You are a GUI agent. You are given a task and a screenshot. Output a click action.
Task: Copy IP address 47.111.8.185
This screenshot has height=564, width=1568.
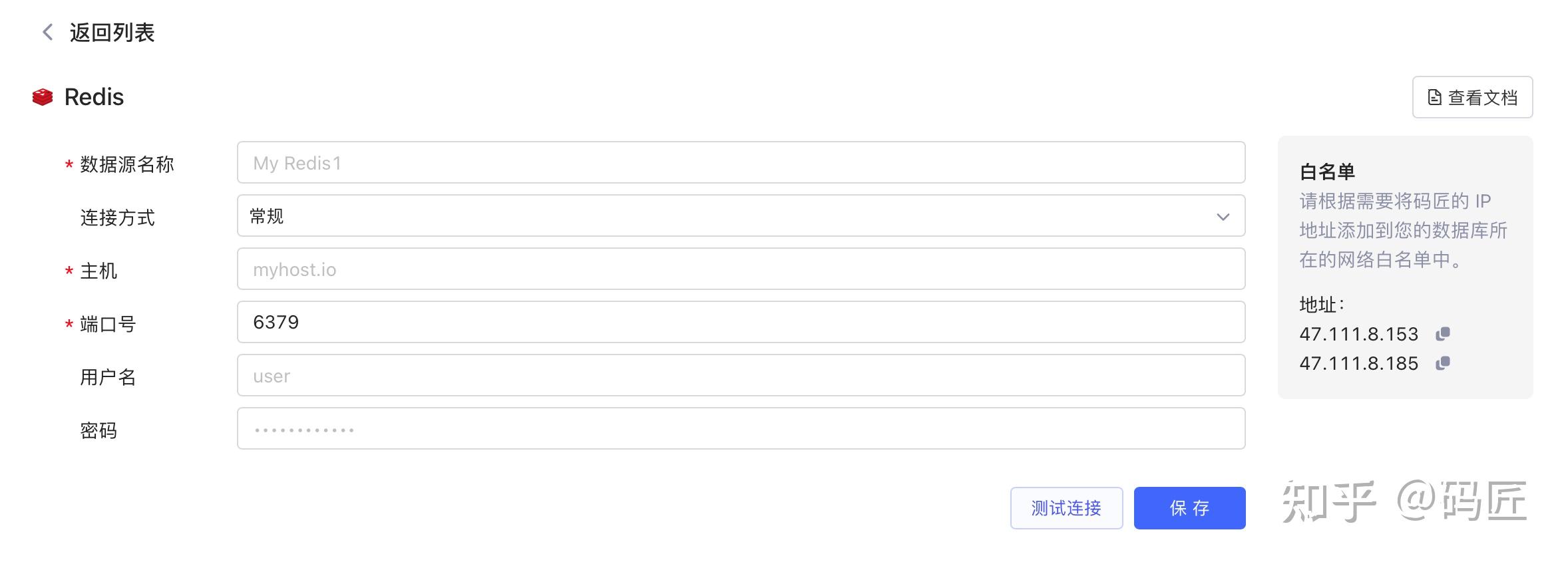[x=1442, y=363]
